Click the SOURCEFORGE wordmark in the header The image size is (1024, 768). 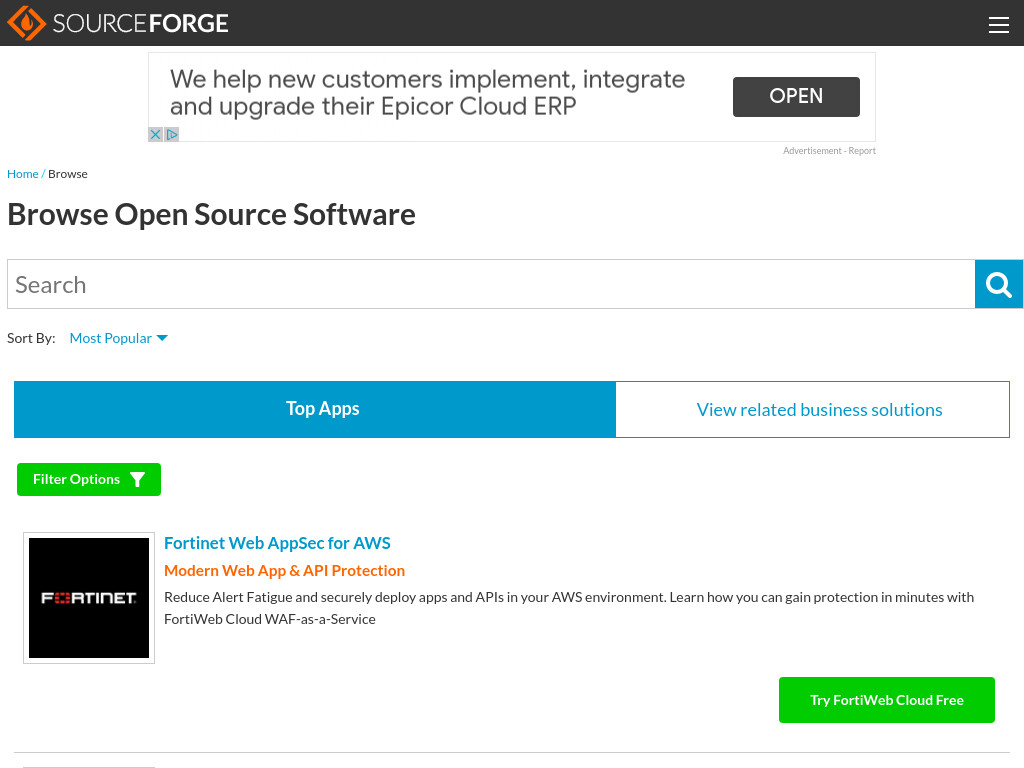[140, 24]
